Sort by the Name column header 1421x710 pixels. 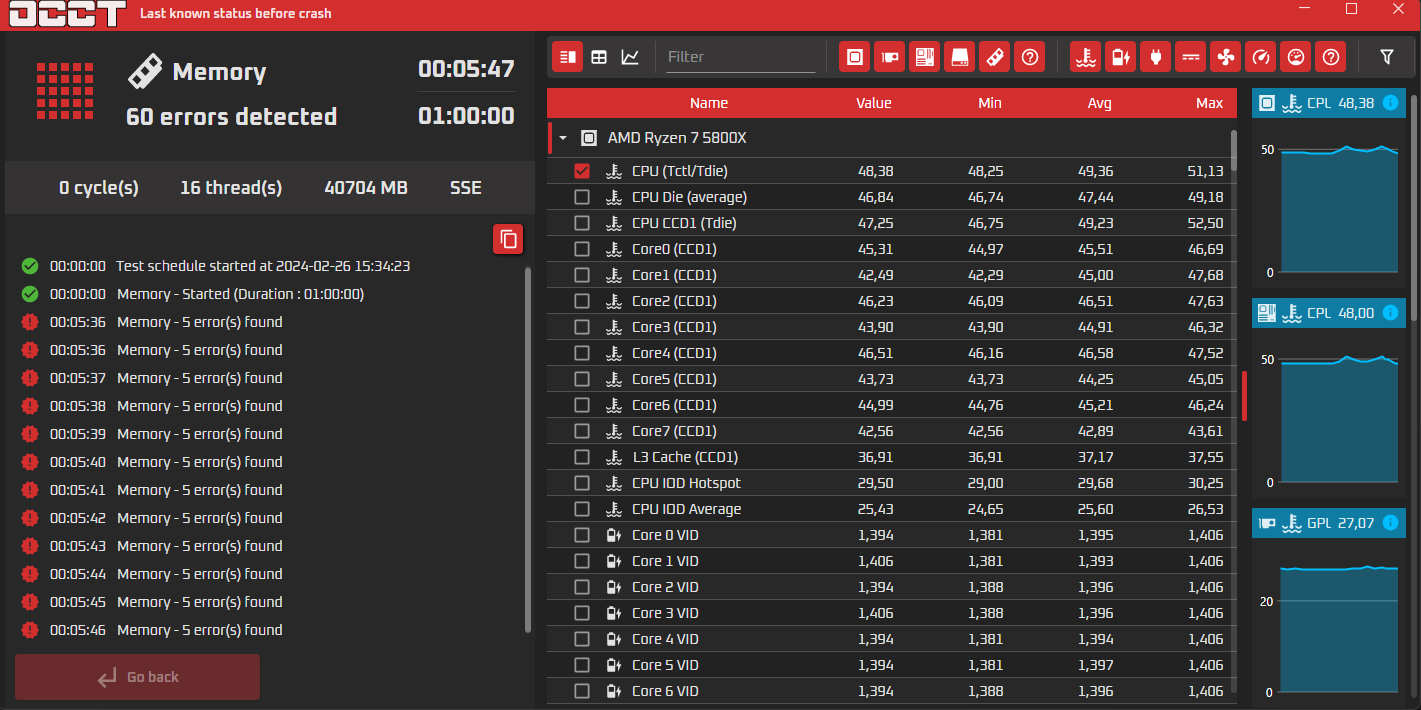click(709, 103)
